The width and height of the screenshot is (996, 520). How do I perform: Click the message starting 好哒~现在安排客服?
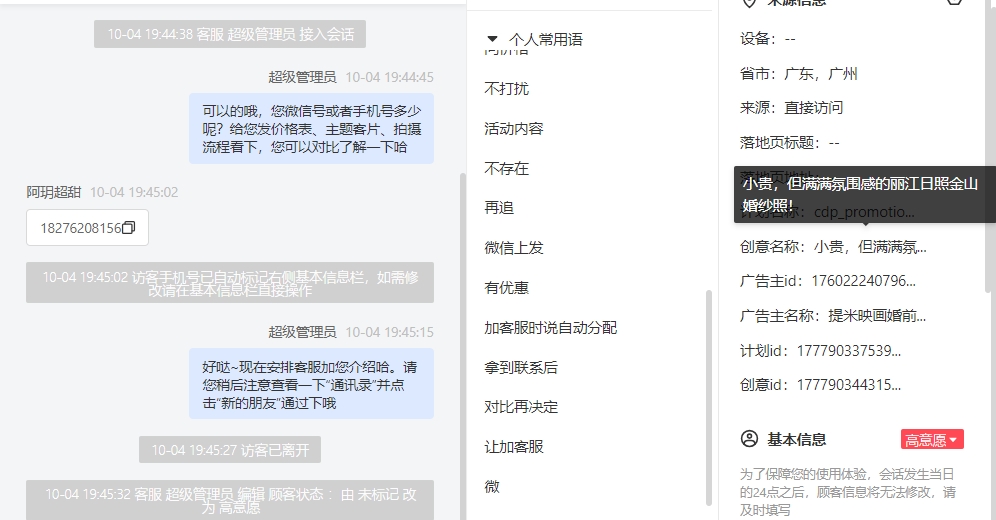point(311,384)
